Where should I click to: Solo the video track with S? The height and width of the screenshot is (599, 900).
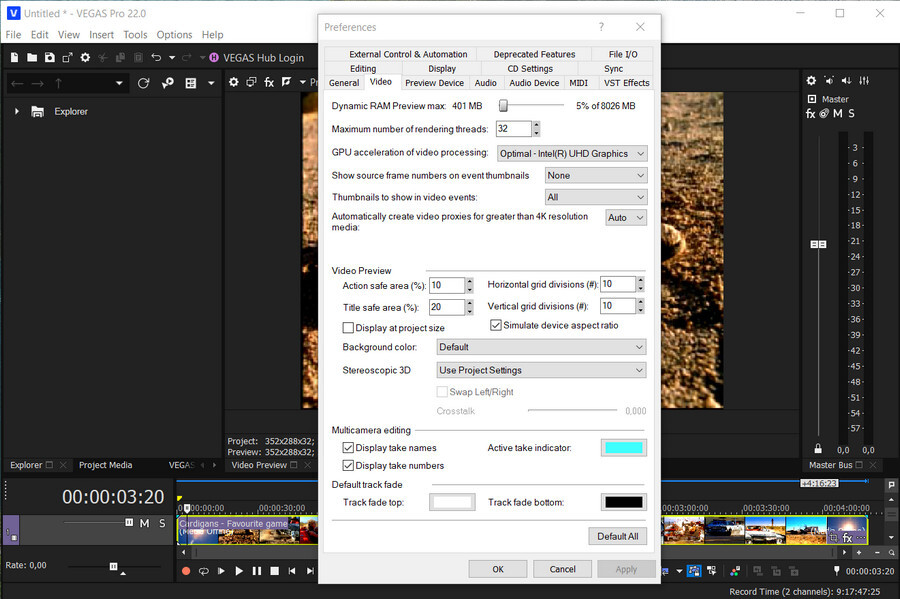(162, 523)
